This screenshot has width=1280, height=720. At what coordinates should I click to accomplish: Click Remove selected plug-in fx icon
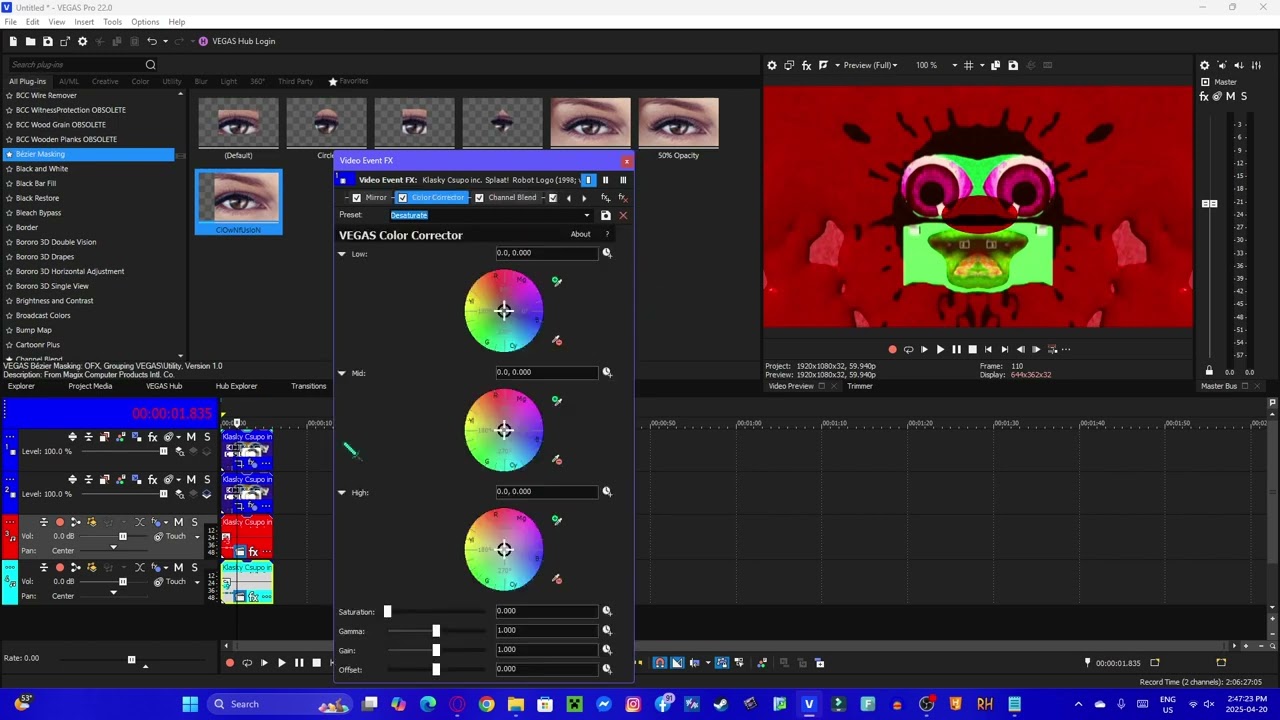622,198
